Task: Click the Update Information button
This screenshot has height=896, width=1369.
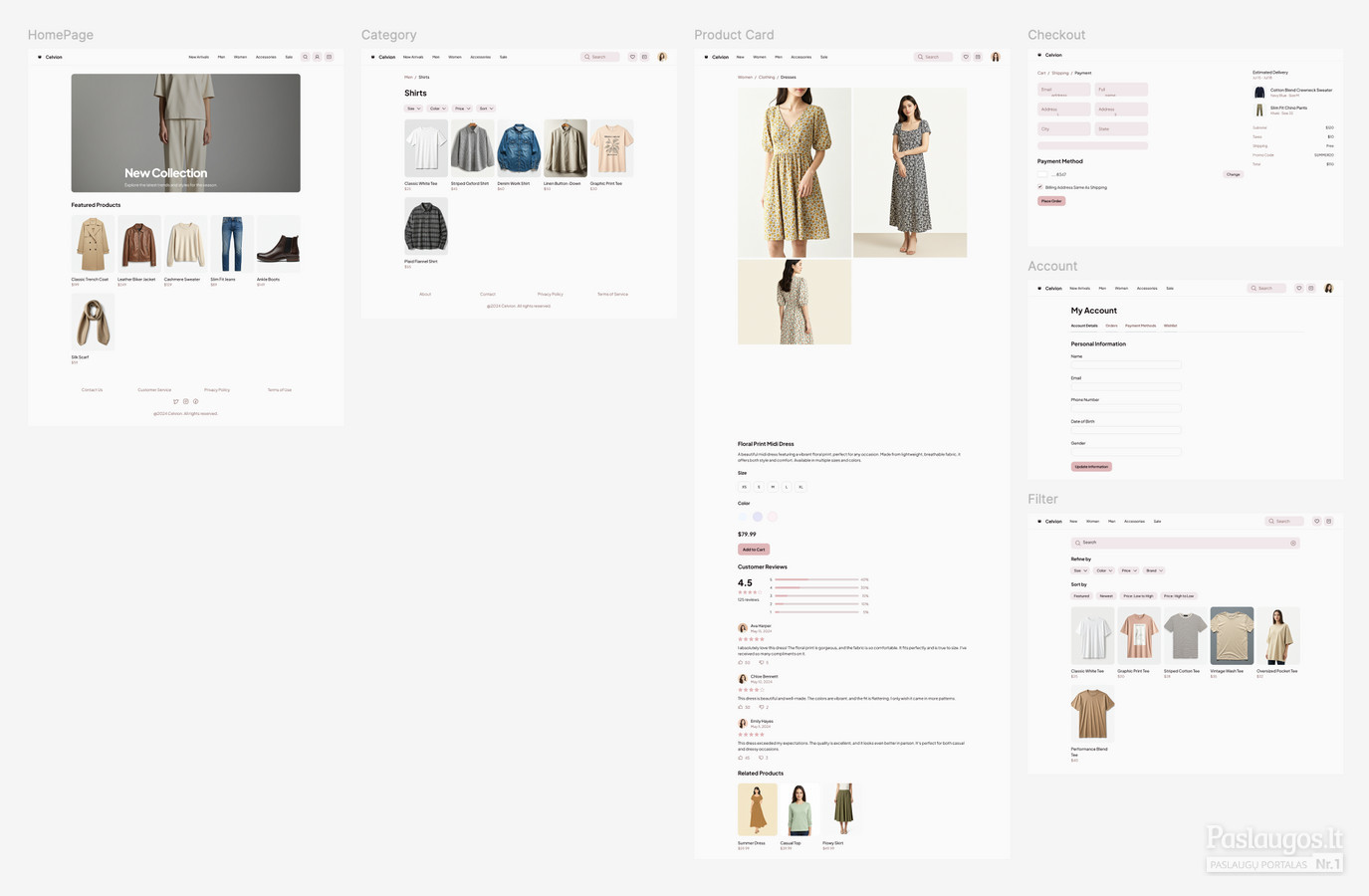Action: point(1091,466)
